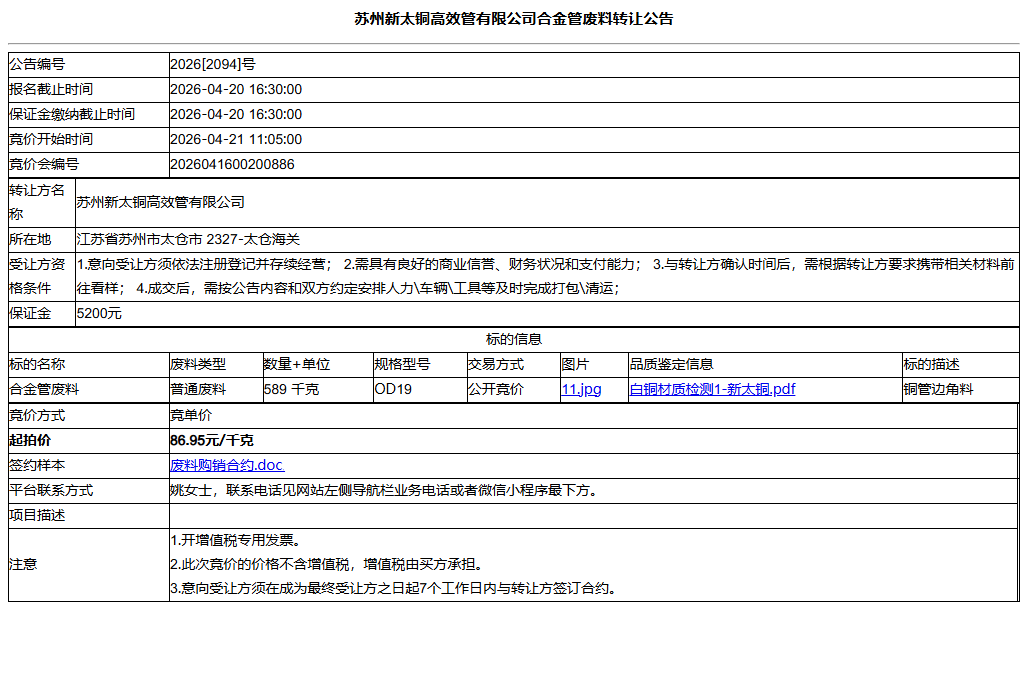Click the 图片 column header
Image resolution: width=1028 pixels, height=693 pixels.
[x=576, y=365]
